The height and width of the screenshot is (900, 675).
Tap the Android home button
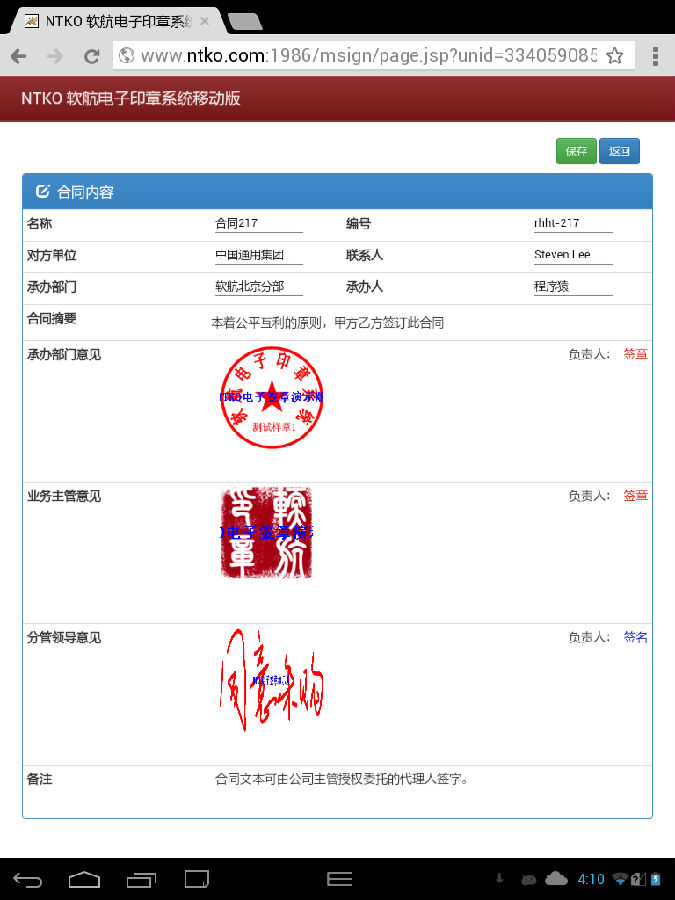[84, 879]
